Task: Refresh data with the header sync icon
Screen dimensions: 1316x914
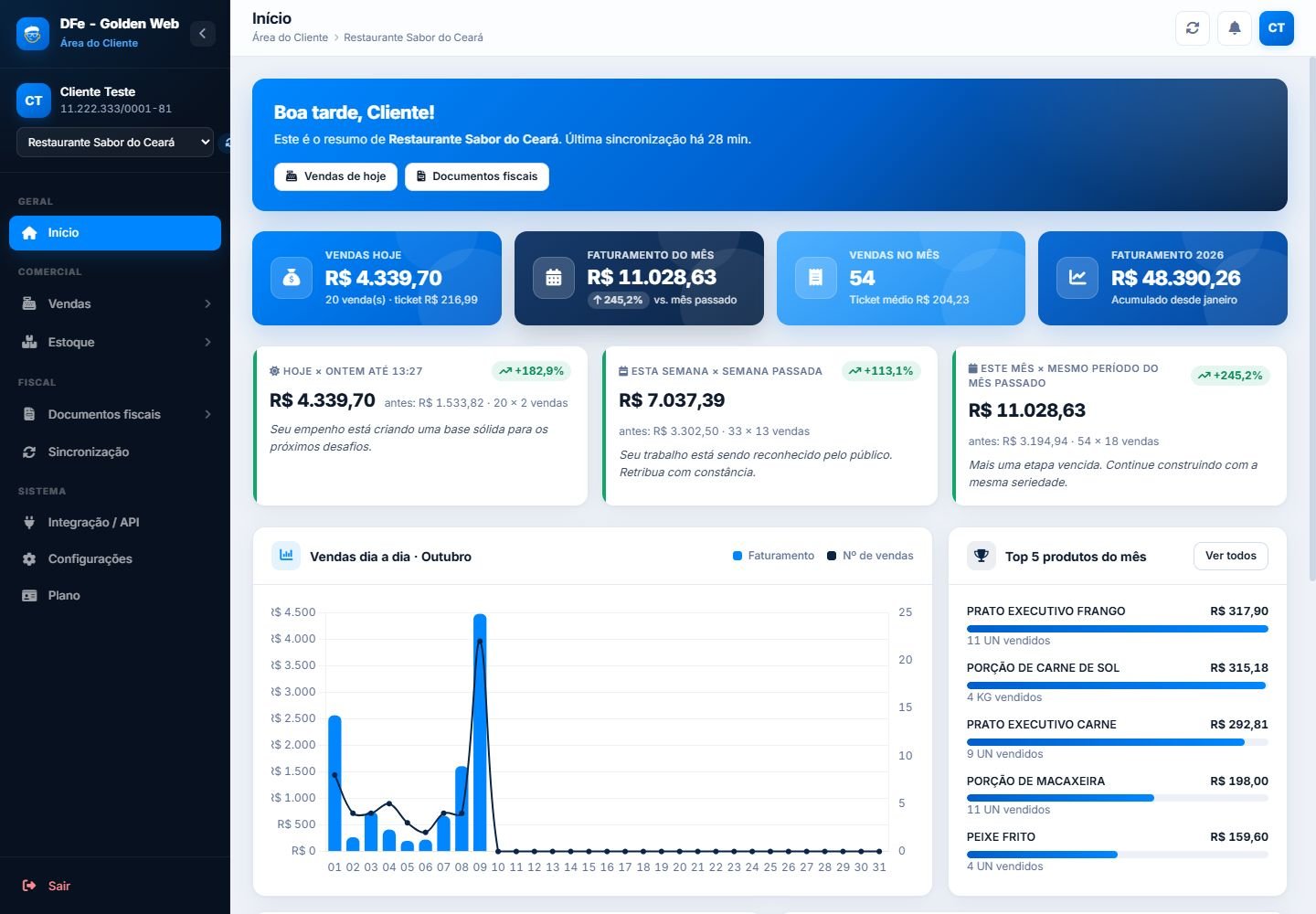Action: (1193, 28)
